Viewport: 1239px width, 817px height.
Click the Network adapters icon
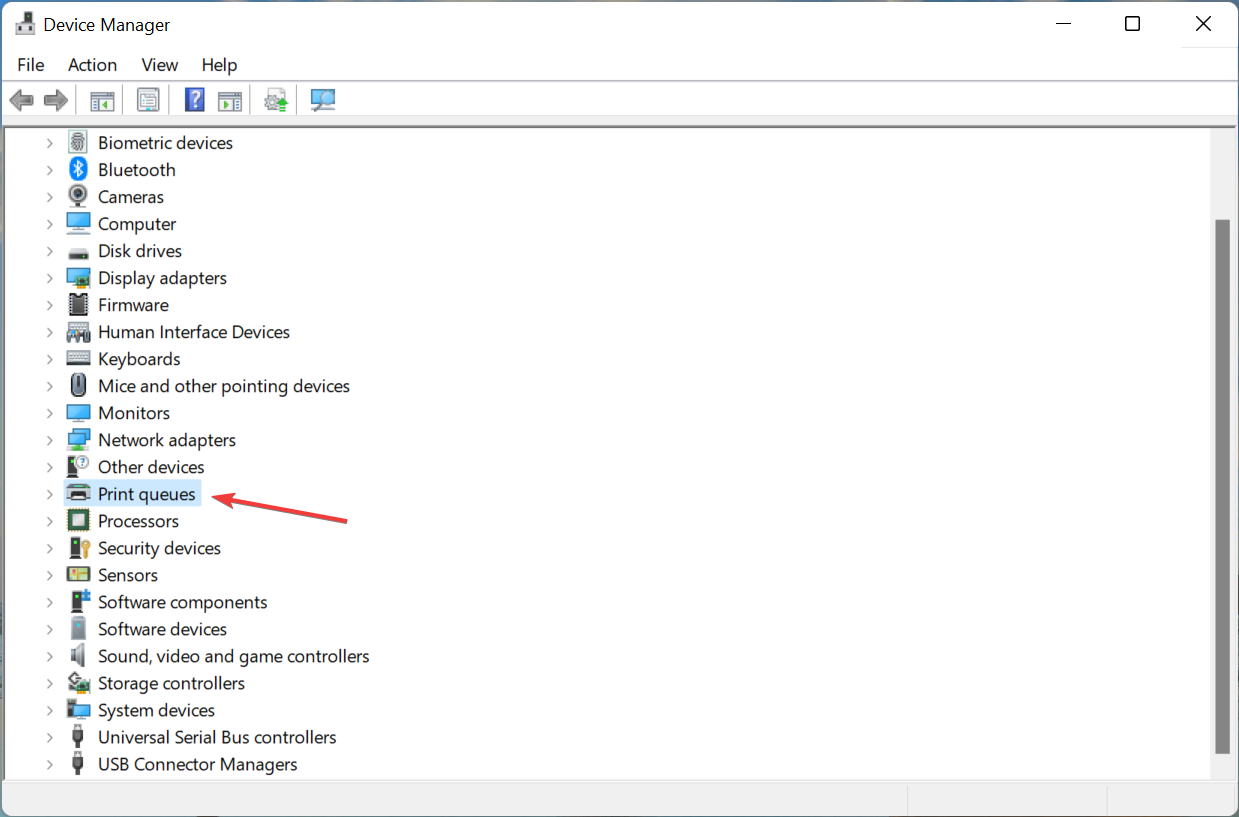78,440
